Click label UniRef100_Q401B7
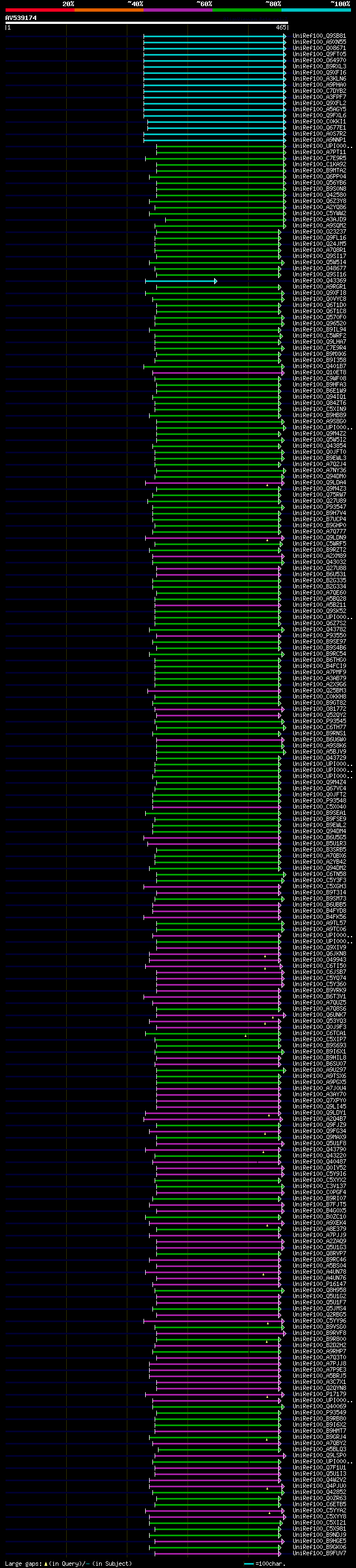The width and height of the screenshot is (356, 1568). pyautogui.click(x=319, y=367)
